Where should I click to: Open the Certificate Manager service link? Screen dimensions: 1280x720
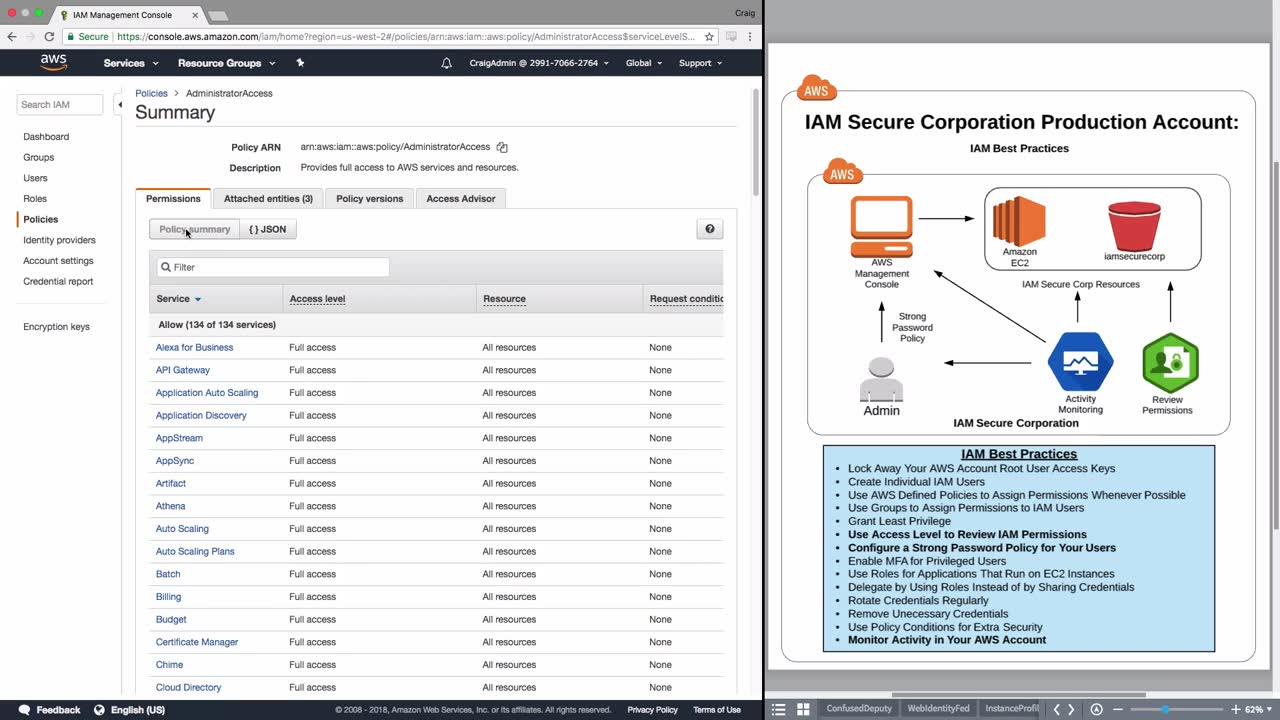197,642
